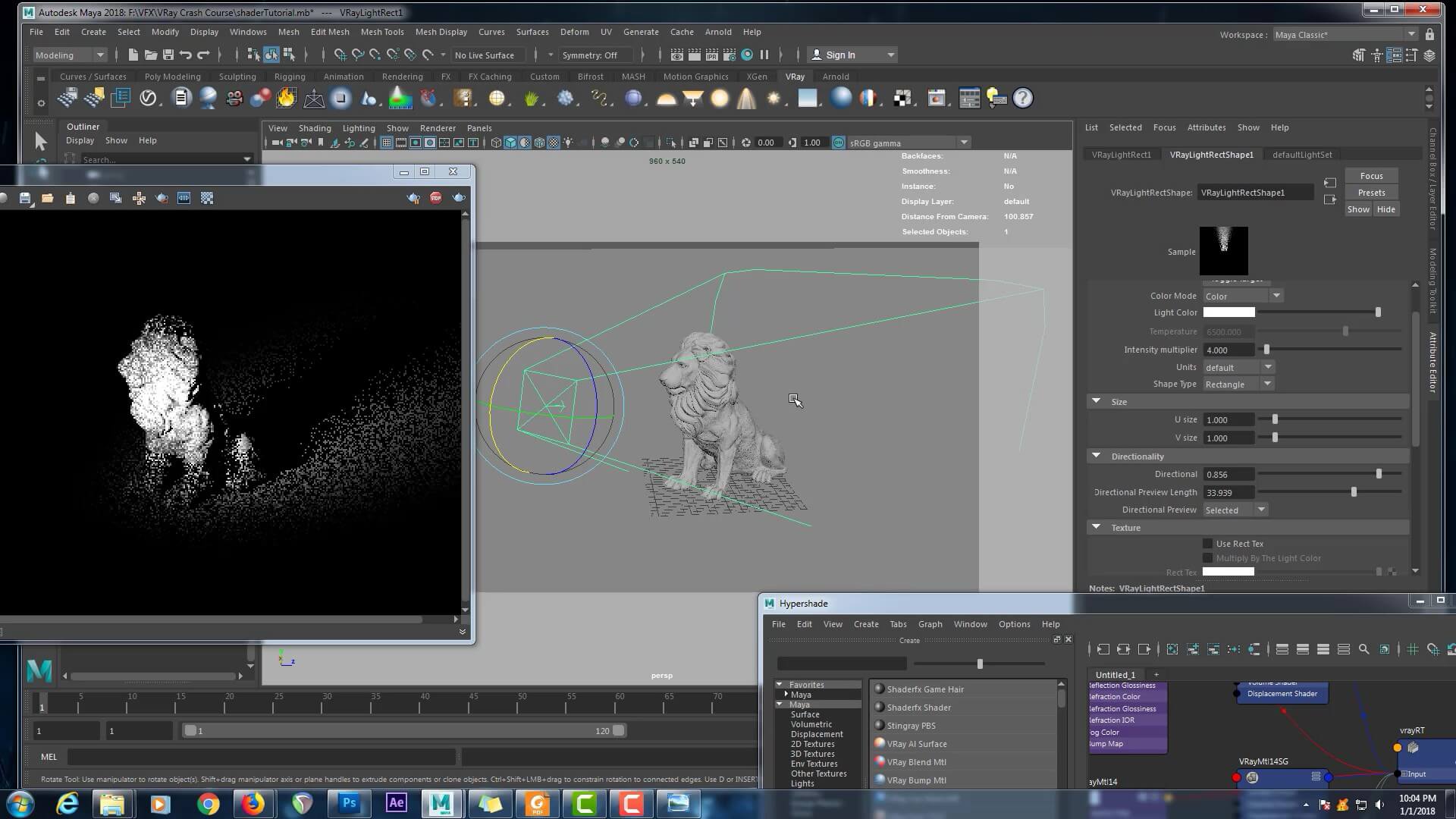
Task: Open the sRGB gamma view transform dropdown
Action: point(964,143)
